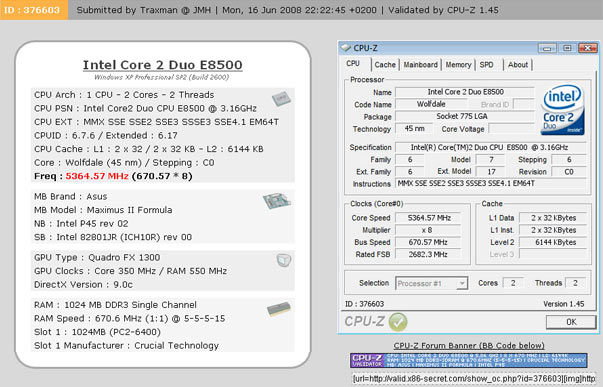Click the Windows XP Professional SP2 subtitle

click(162, 77)
